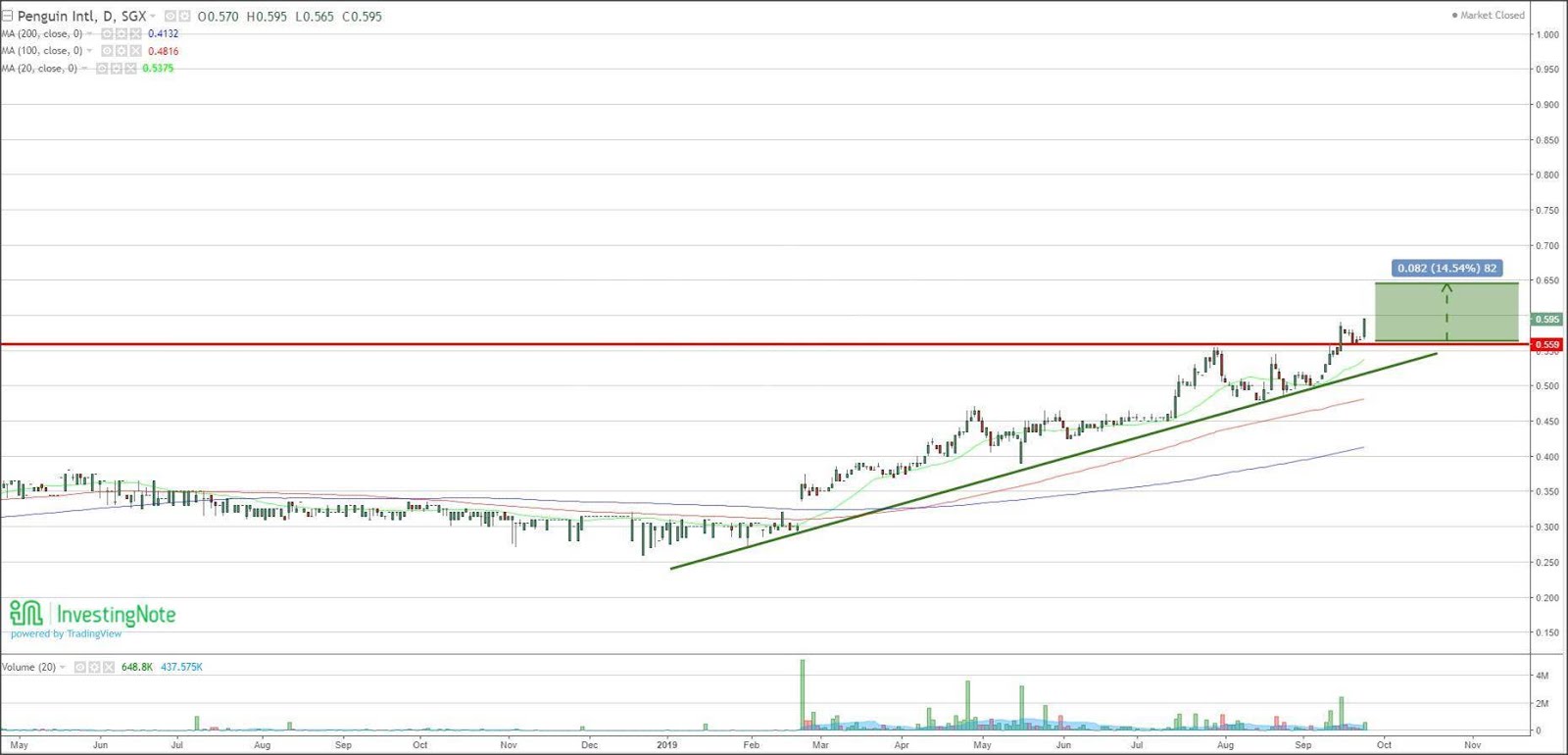1568x755 pixels.
Task: Expand the MA 200 indicator dropdown arrow
Action: click(x=89, y=33)
